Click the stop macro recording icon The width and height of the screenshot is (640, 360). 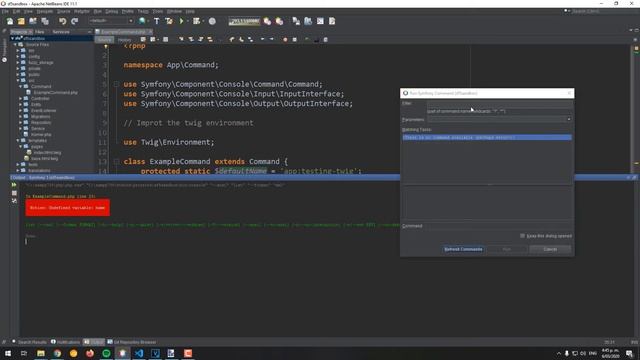[x=294, y=40]
